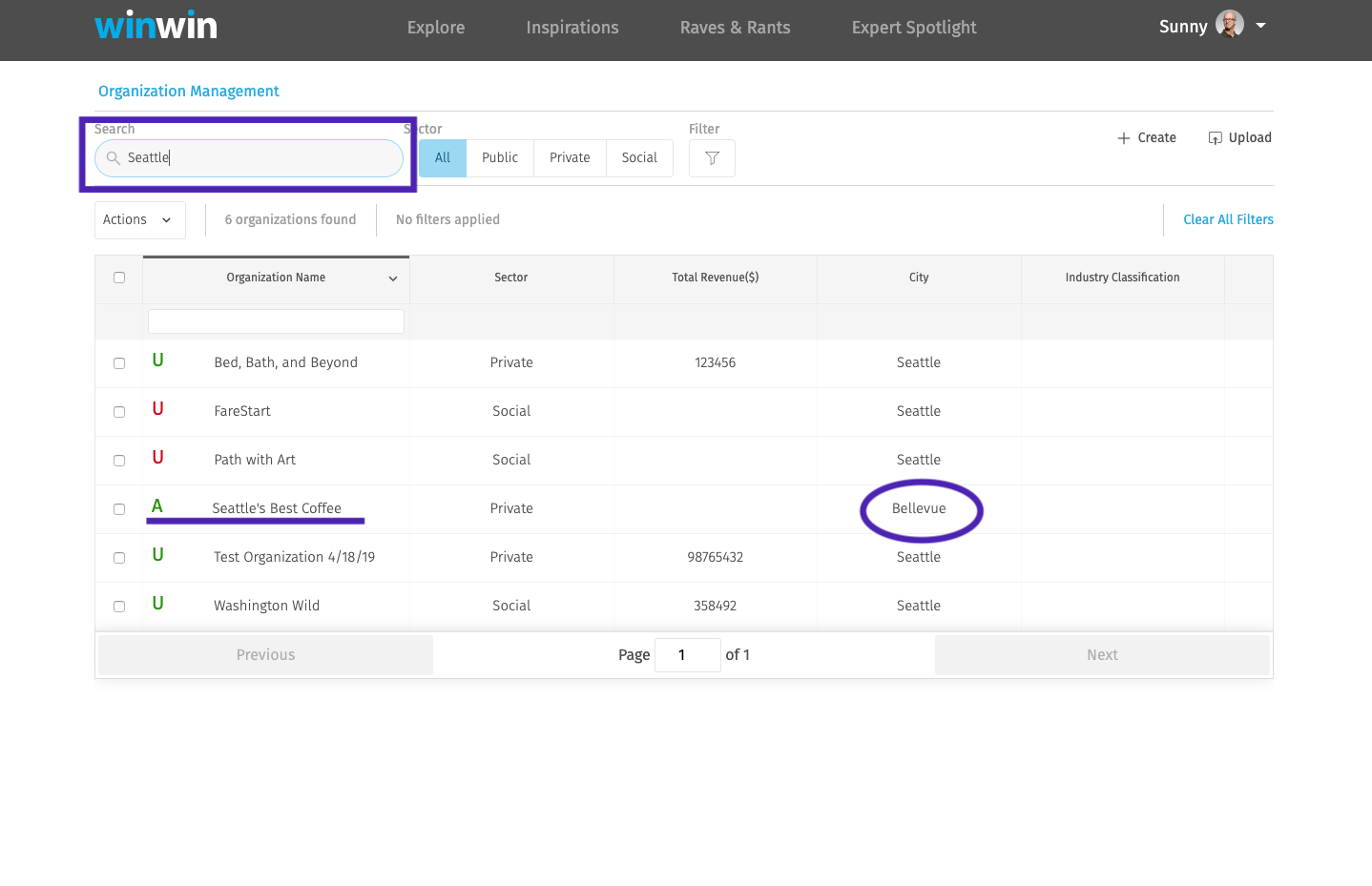This screenshot has width=1372, height=886.
Task: Select Raves & Rants in the navigation
Action: point(735,28)
